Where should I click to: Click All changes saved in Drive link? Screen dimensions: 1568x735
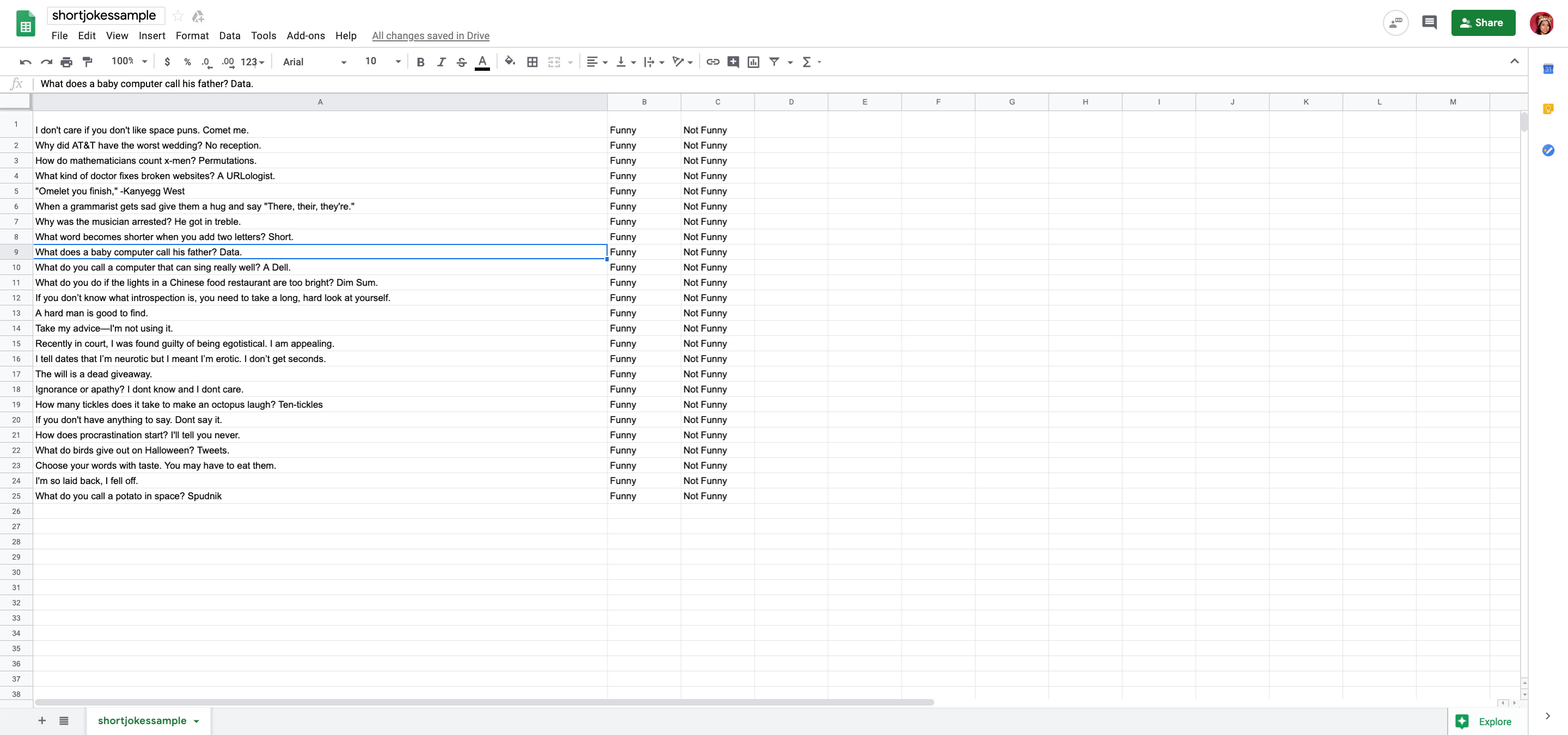[430, 36]
